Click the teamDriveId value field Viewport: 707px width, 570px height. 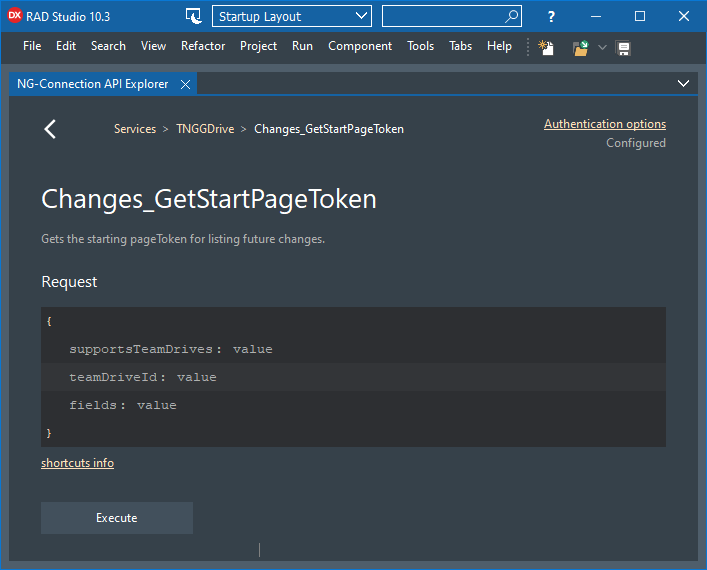(x=197, y=377)
